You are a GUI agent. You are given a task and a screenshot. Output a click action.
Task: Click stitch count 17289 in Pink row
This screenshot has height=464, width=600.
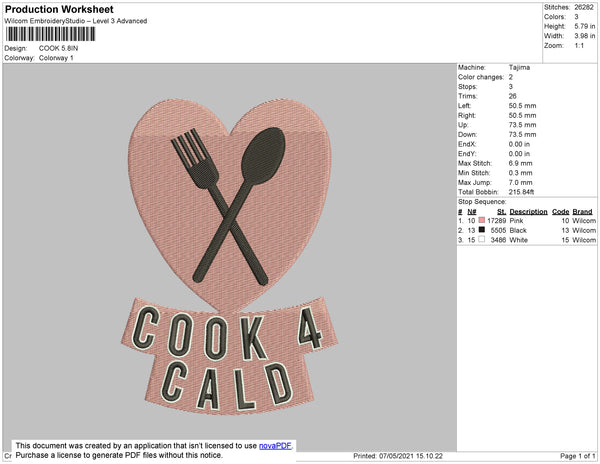point(497,221)
